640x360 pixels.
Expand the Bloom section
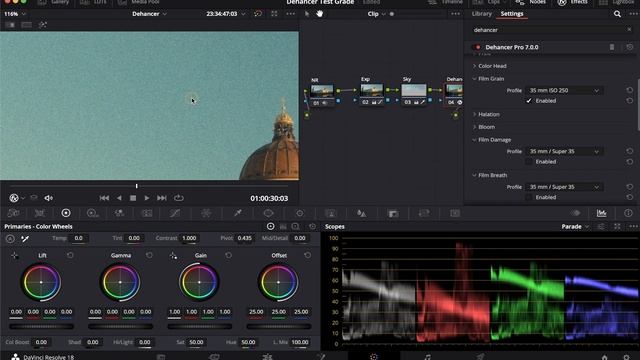(x=475, y=127)
